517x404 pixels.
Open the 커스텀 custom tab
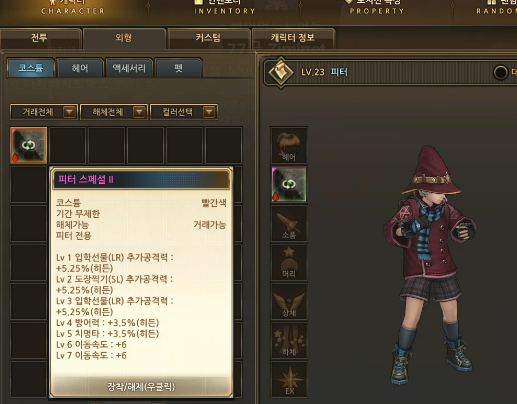209,38
